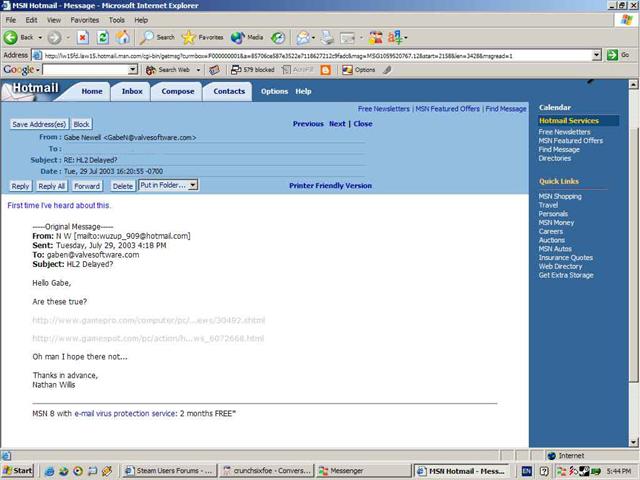Click the Messenger people icon in toolbar
Screen dimensions: 640x480
coord(375,38)
